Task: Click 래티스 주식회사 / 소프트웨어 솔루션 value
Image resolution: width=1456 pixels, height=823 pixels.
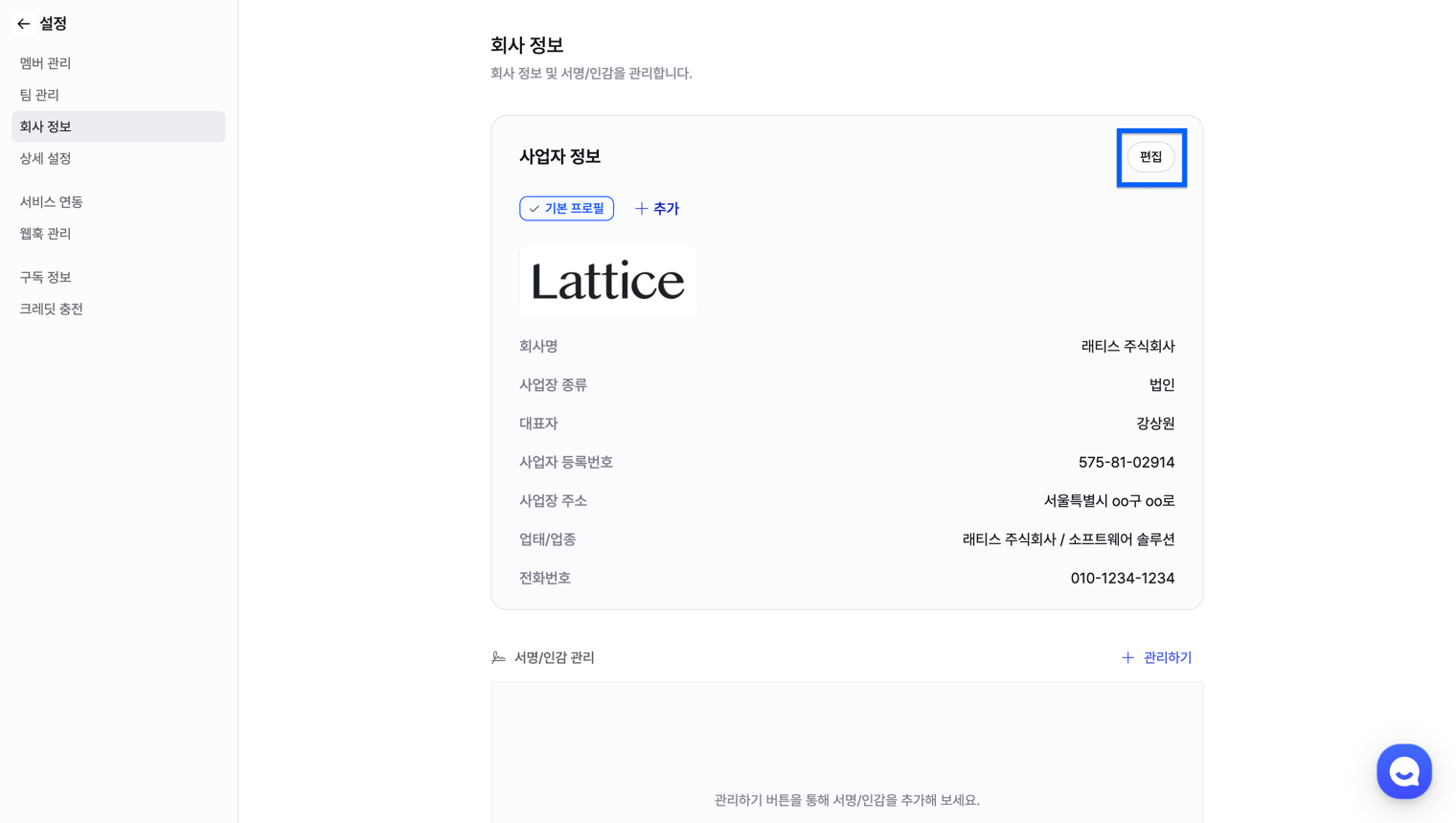Action: 1068,539
